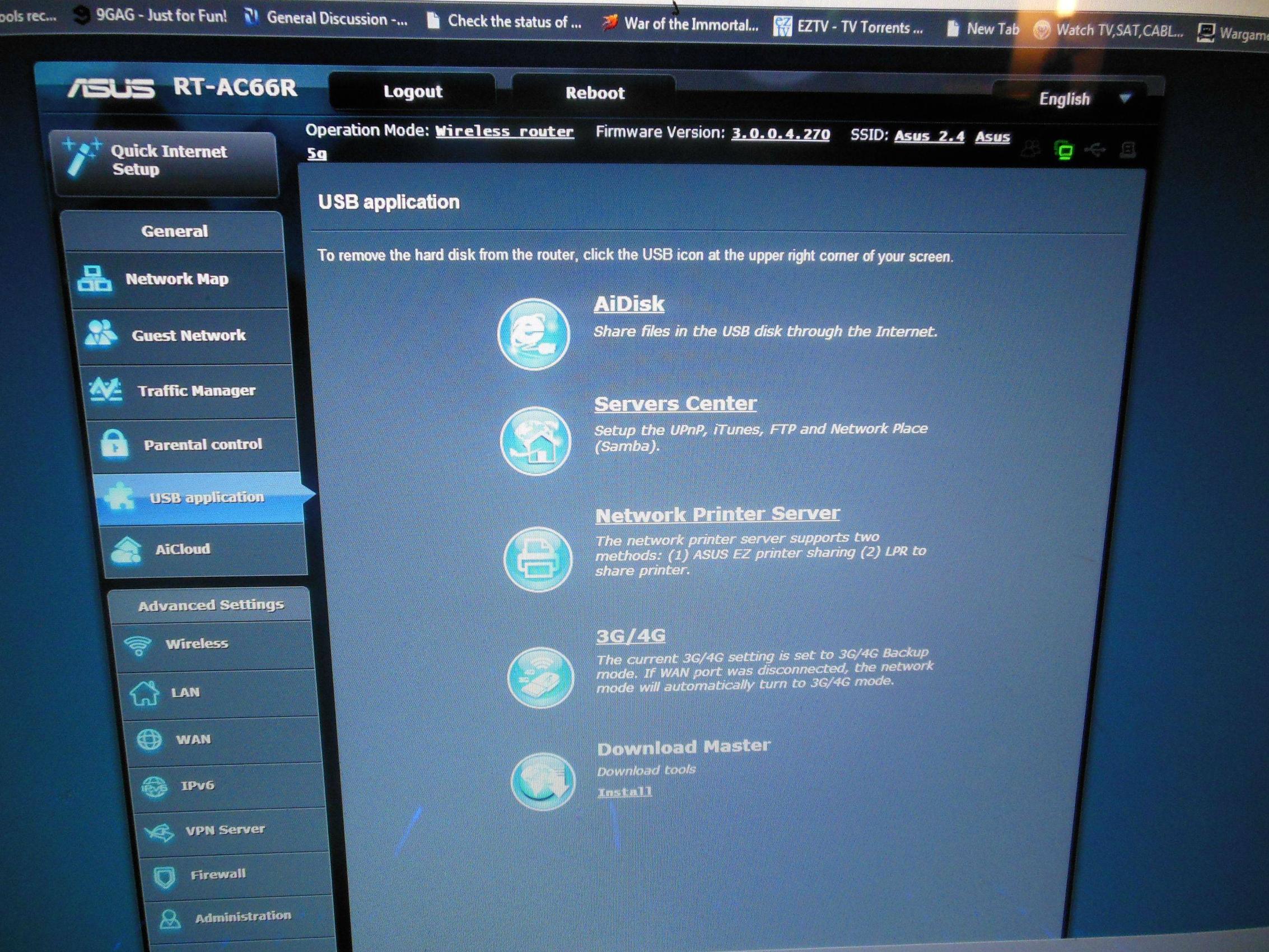Open the New Tab bookmark
The width and height of the screenshot is (1269, 952).
(x=982, y=29)
